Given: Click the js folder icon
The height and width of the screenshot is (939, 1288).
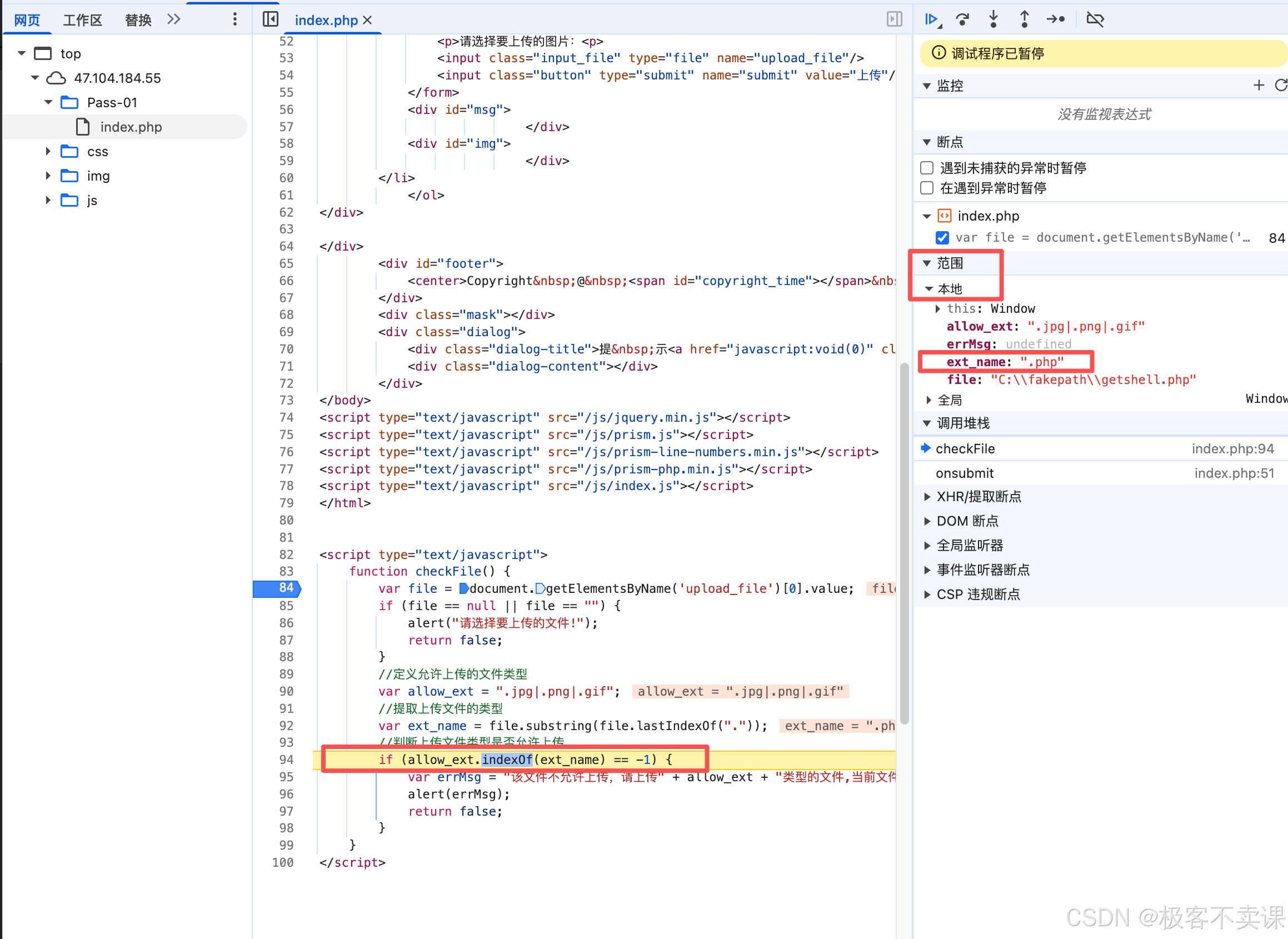Looking at the screenshot, I should point(69,200).
